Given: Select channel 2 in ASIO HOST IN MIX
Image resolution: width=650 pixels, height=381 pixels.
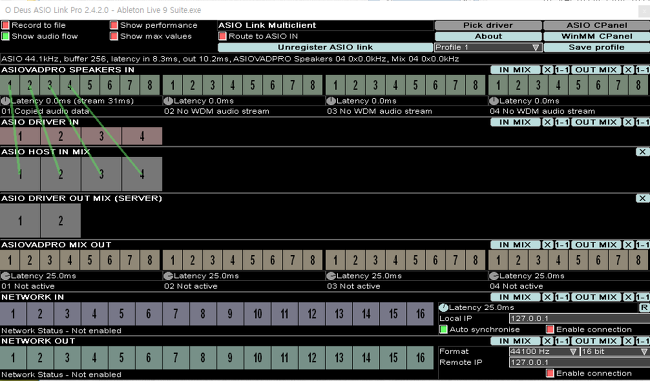Looking at the screenshot, I should (x=61, y=174).
